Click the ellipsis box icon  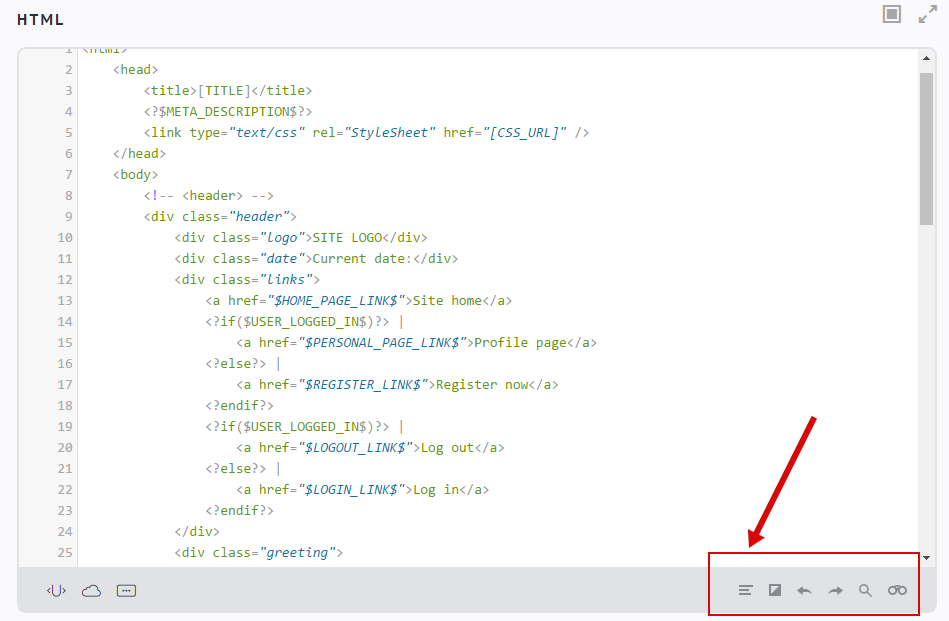(x=126, y=590)
